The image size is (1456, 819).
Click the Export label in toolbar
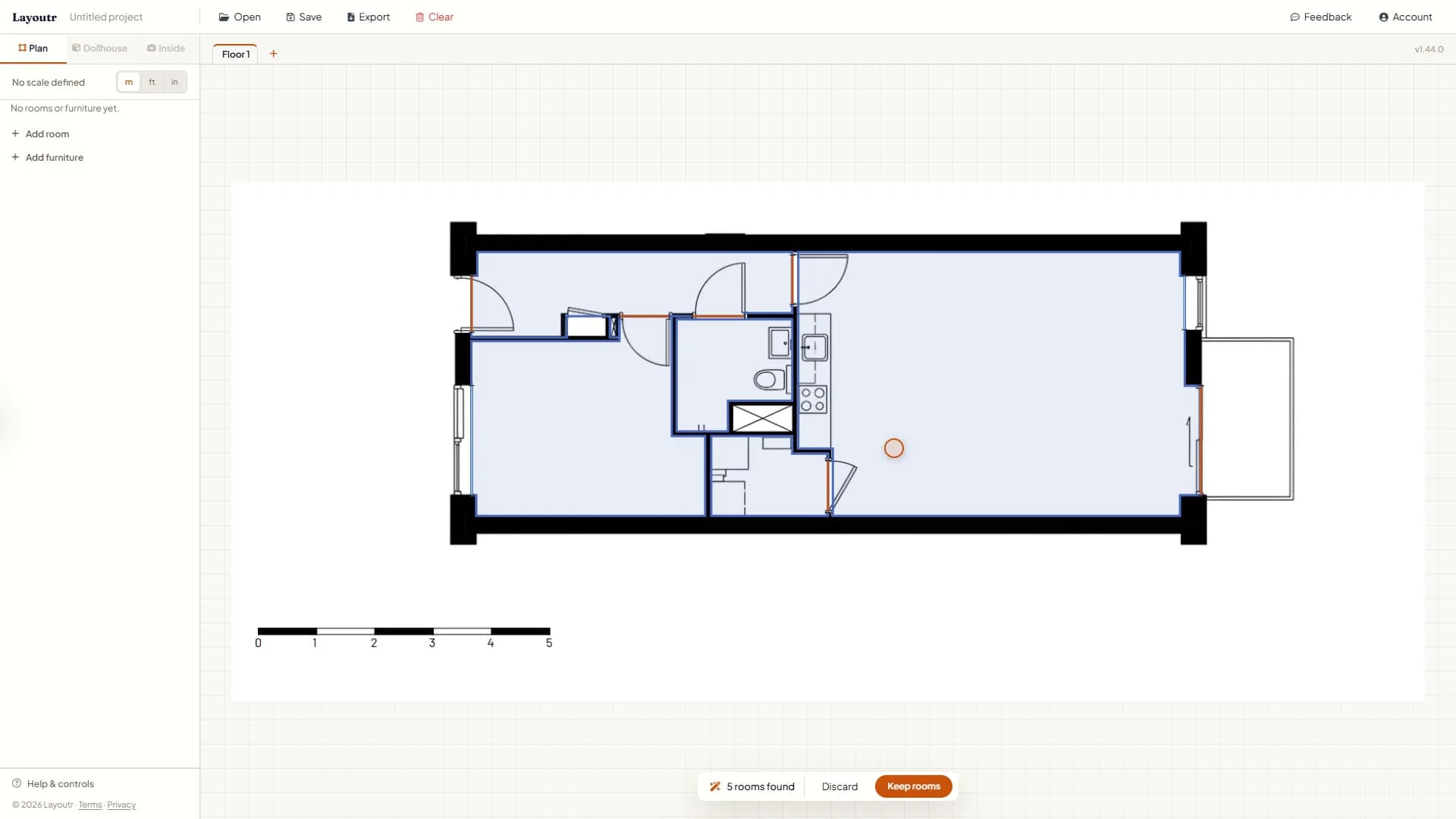click(375, 17)
